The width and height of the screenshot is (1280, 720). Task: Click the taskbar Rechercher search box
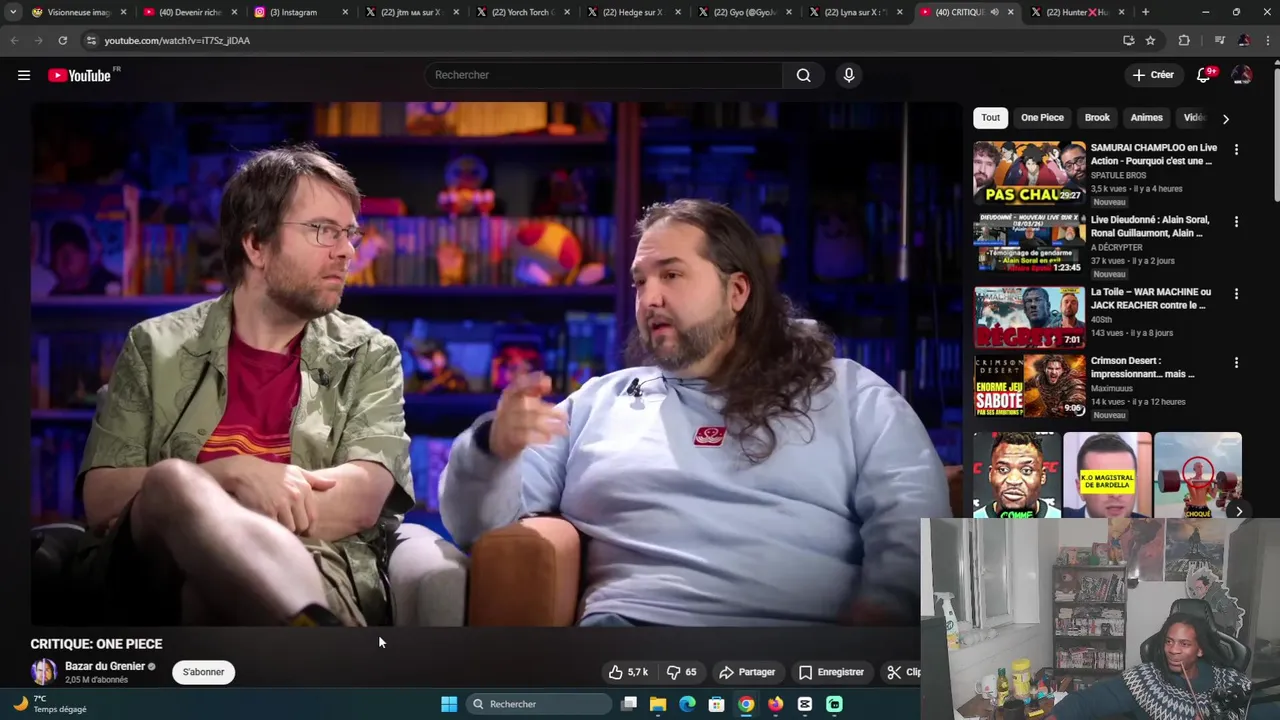coord(539,704)
